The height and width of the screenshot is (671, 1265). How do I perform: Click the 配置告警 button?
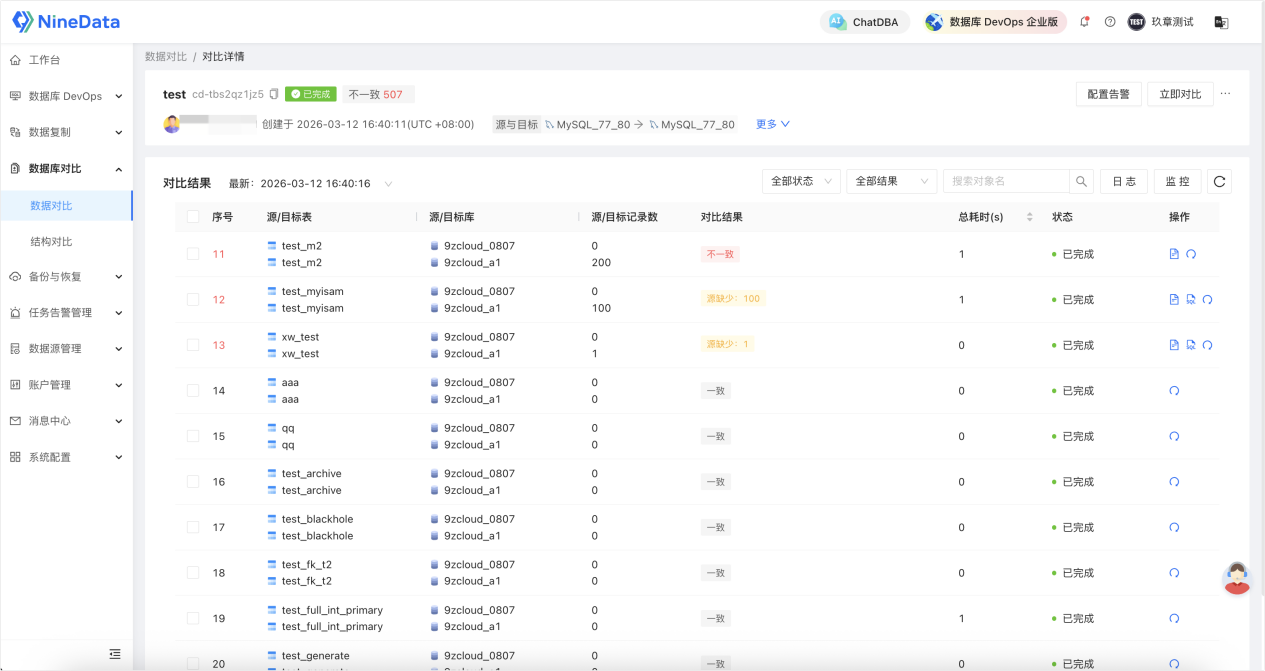(1108, 94)
